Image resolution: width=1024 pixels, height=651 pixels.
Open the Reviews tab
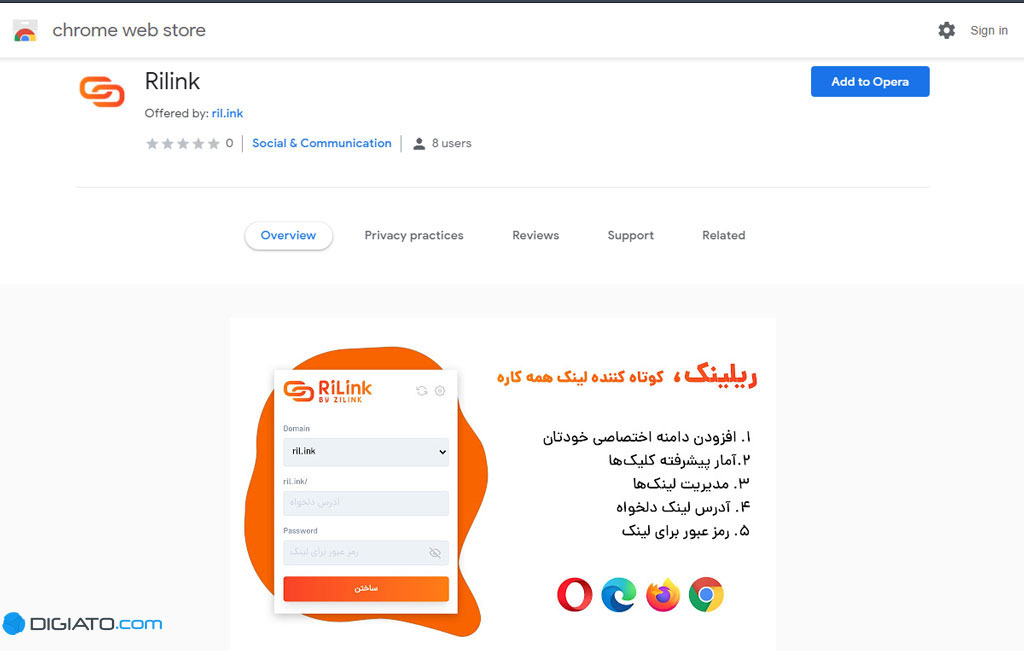(536, 235)
